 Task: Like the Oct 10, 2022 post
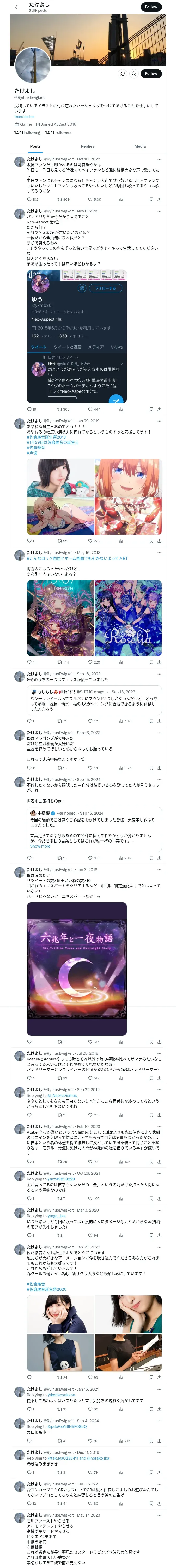(x=90, y=199)
